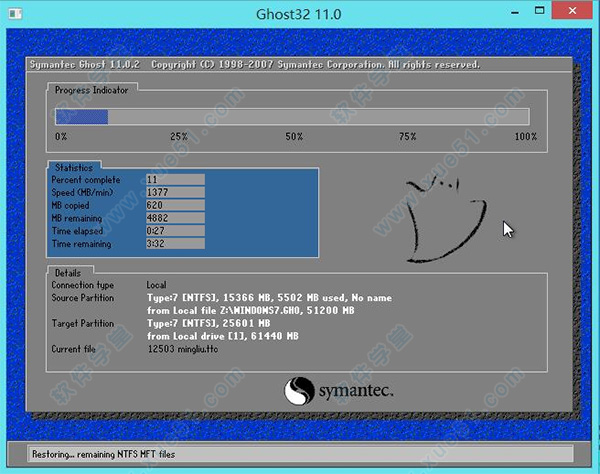Click the target line with 25601 MB

209,324
